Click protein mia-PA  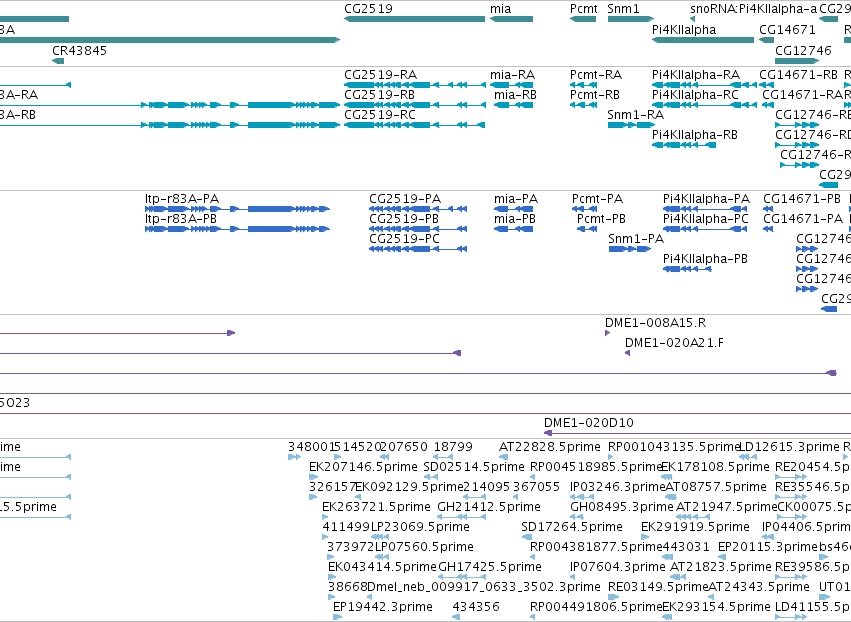tap(516, 199)
